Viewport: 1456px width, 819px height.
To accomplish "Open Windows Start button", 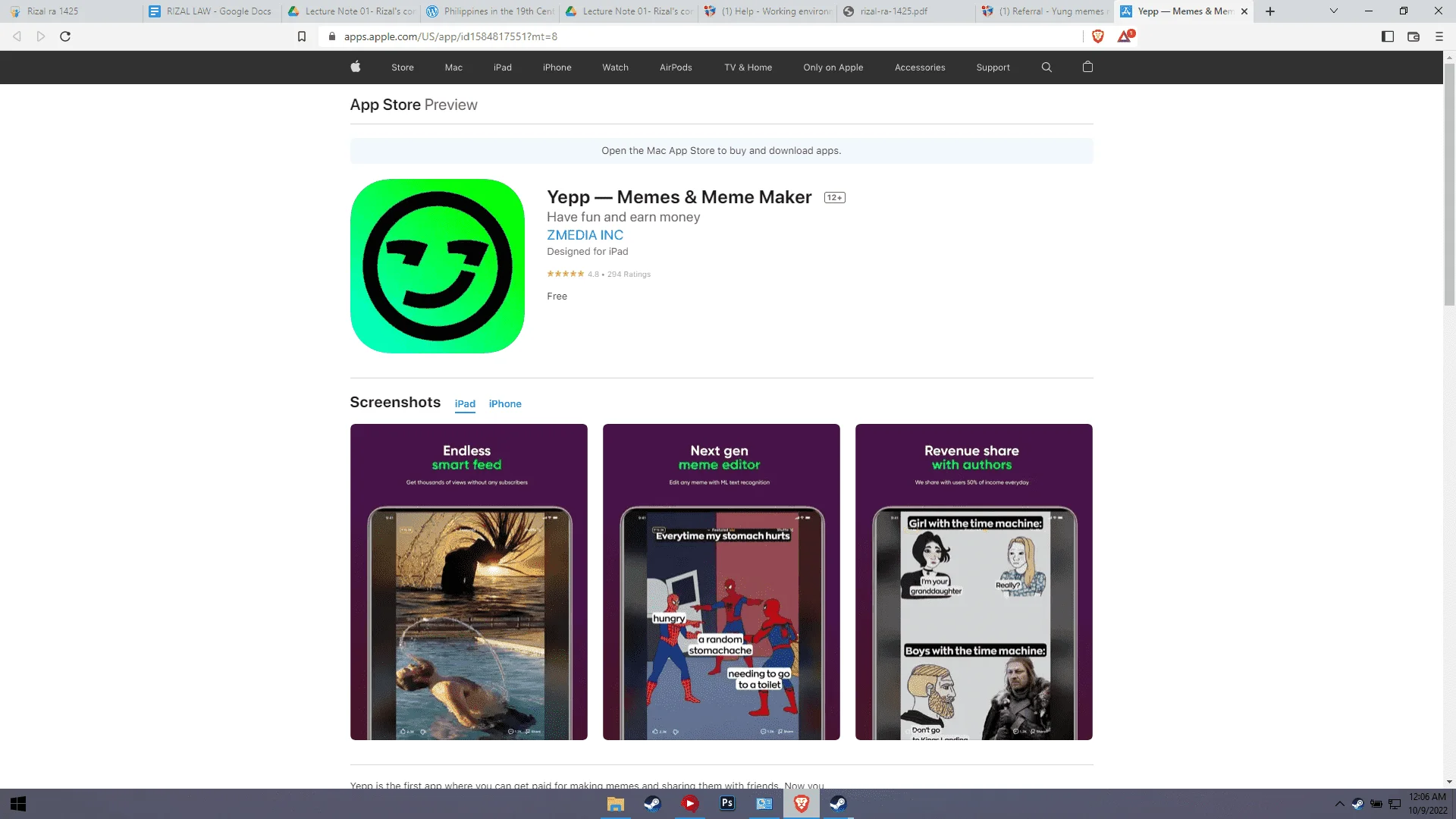I will [19, 804].
